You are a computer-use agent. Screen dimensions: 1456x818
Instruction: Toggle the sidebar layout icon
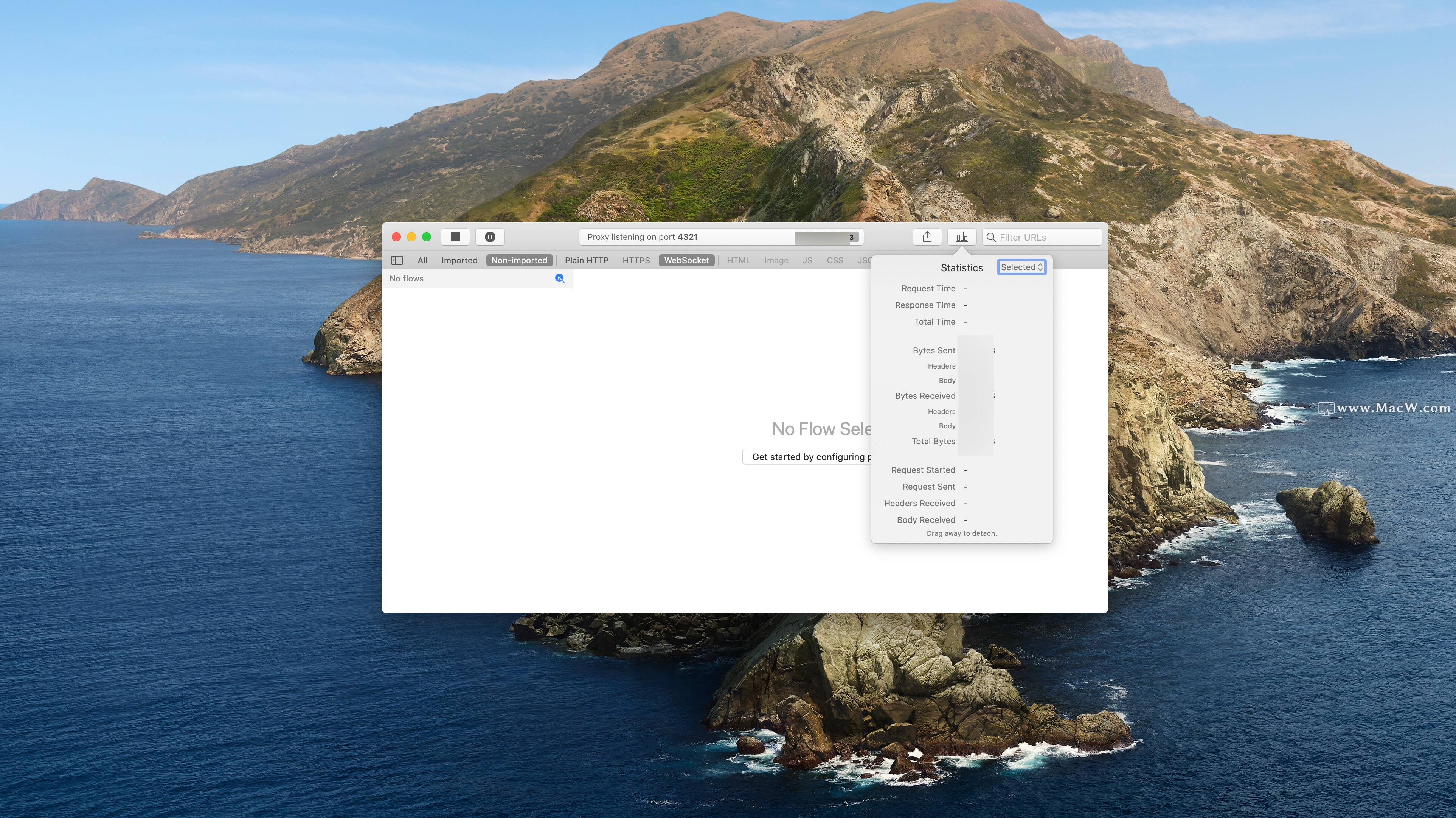click(x=397, y=260)
